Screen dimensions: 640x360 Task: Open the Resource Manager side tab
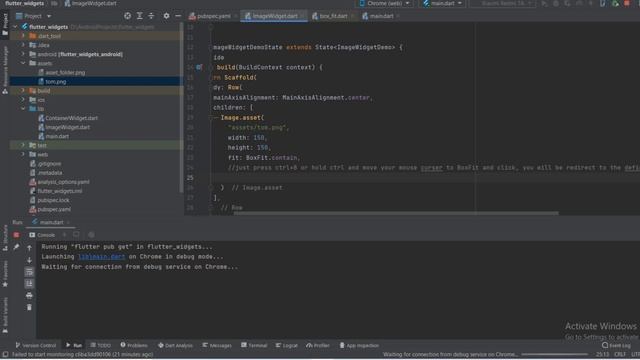(5, 69)
